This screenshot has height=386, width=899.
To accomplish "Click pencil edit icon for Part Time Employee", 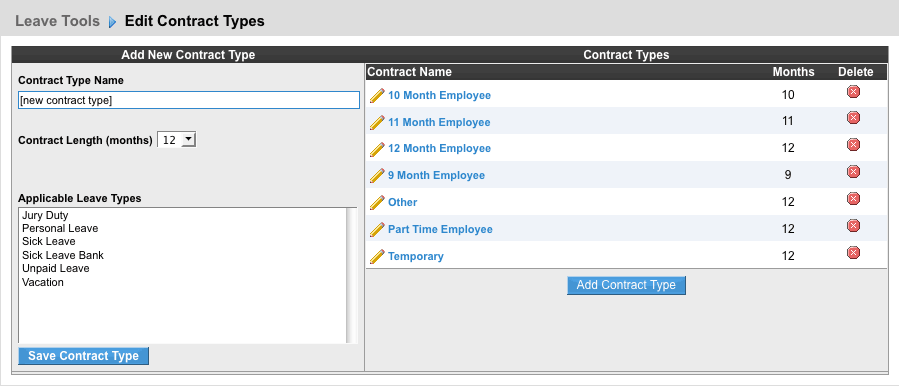I will coord(377,229).
